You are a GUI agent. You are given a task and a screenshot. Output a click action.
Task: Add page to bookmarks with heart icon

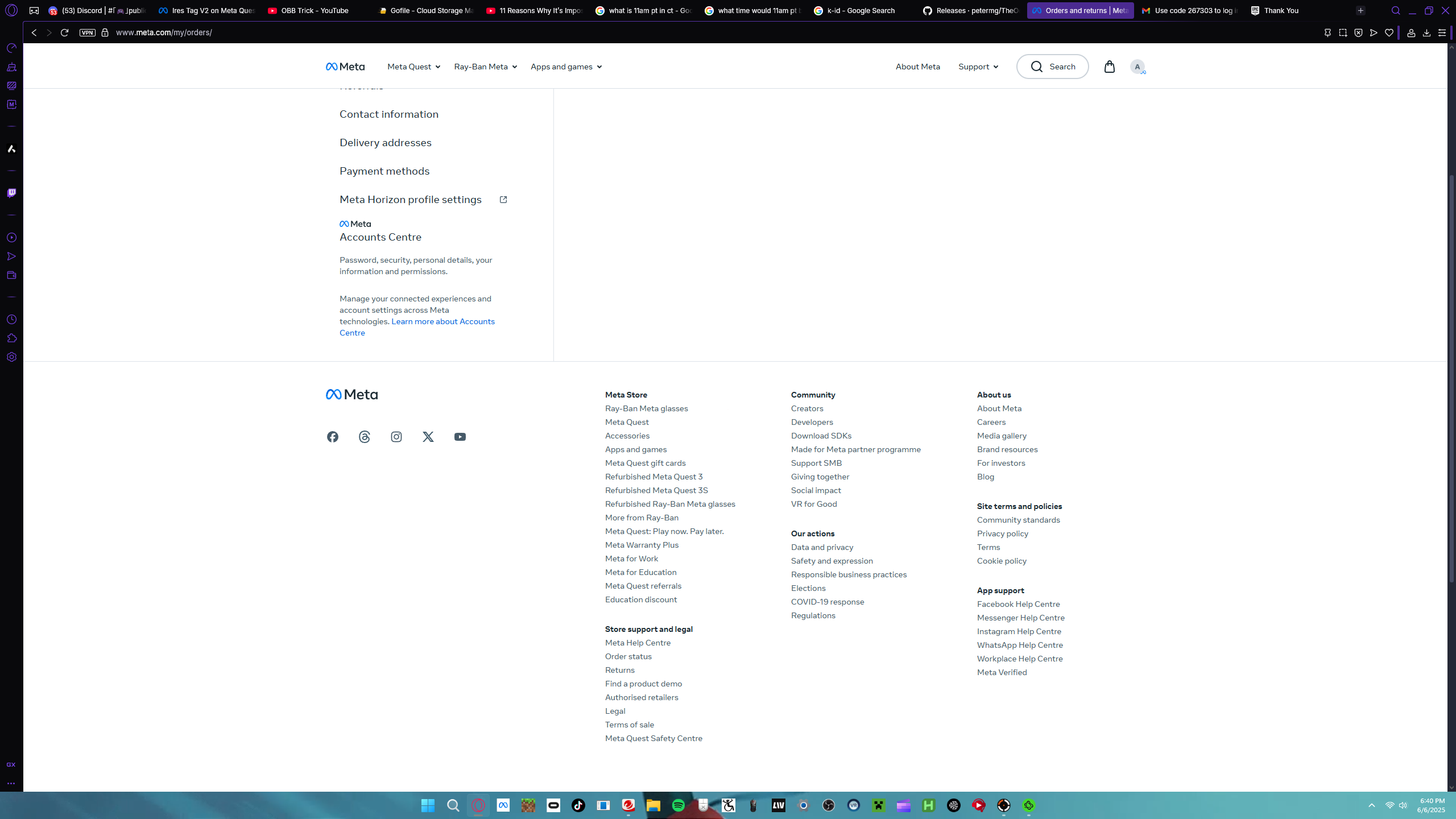tap(1389, 33)
